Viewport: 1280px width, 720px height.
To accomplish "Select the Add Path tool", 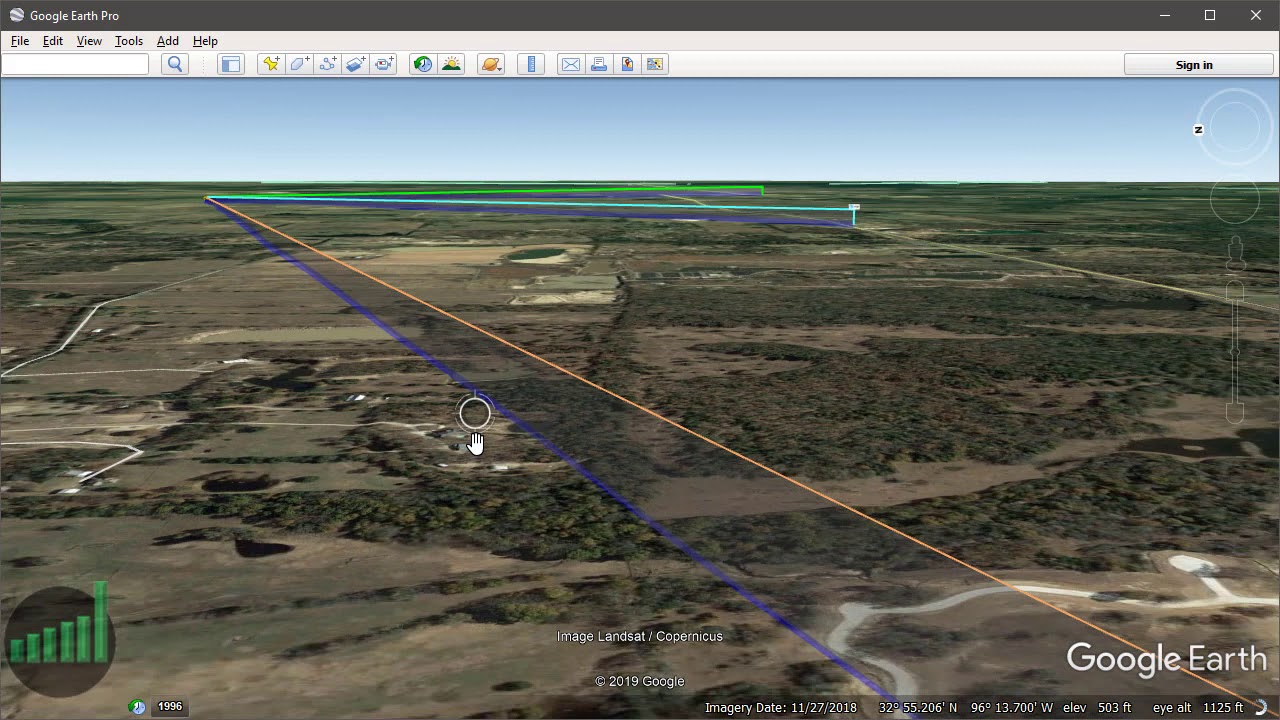I will click(x=328, y=64).
